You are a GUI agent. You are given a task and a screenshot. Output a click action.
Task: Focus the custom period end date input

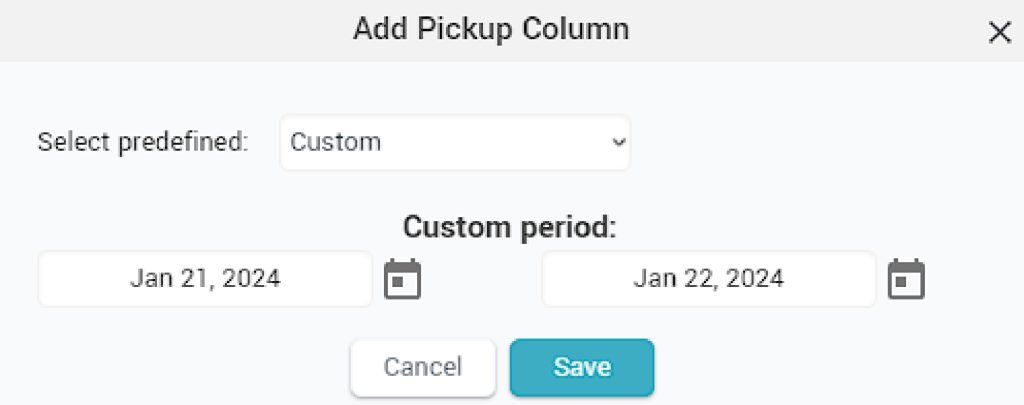pos(709,279)
